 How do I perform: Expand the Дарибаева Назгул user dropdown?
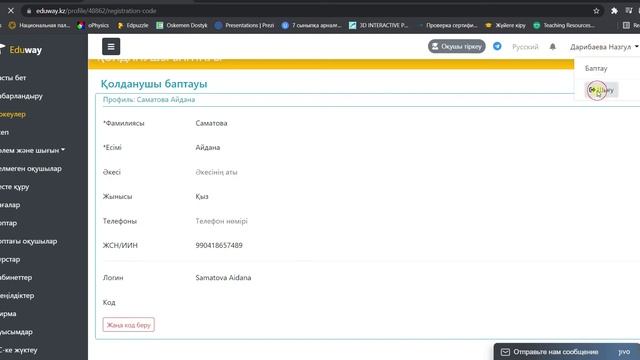604,47
